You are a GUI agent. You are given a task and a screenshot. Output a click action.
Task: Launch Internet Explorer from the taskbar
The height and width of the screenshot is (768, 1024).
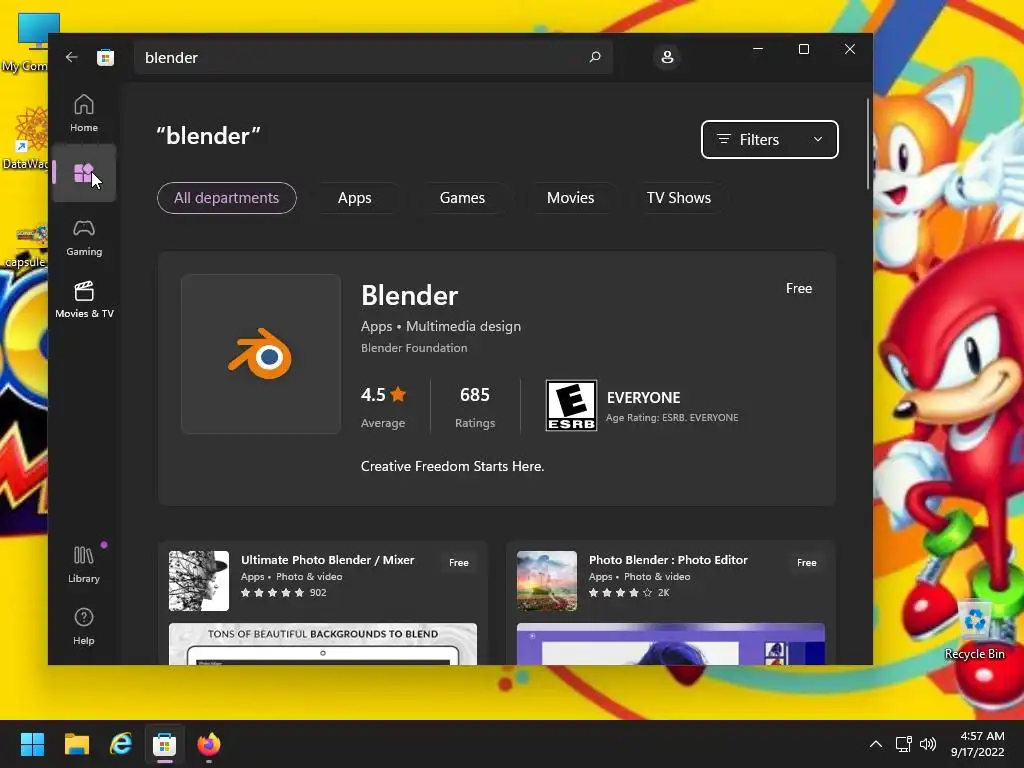pyautogui.click(x=121, y=744)
